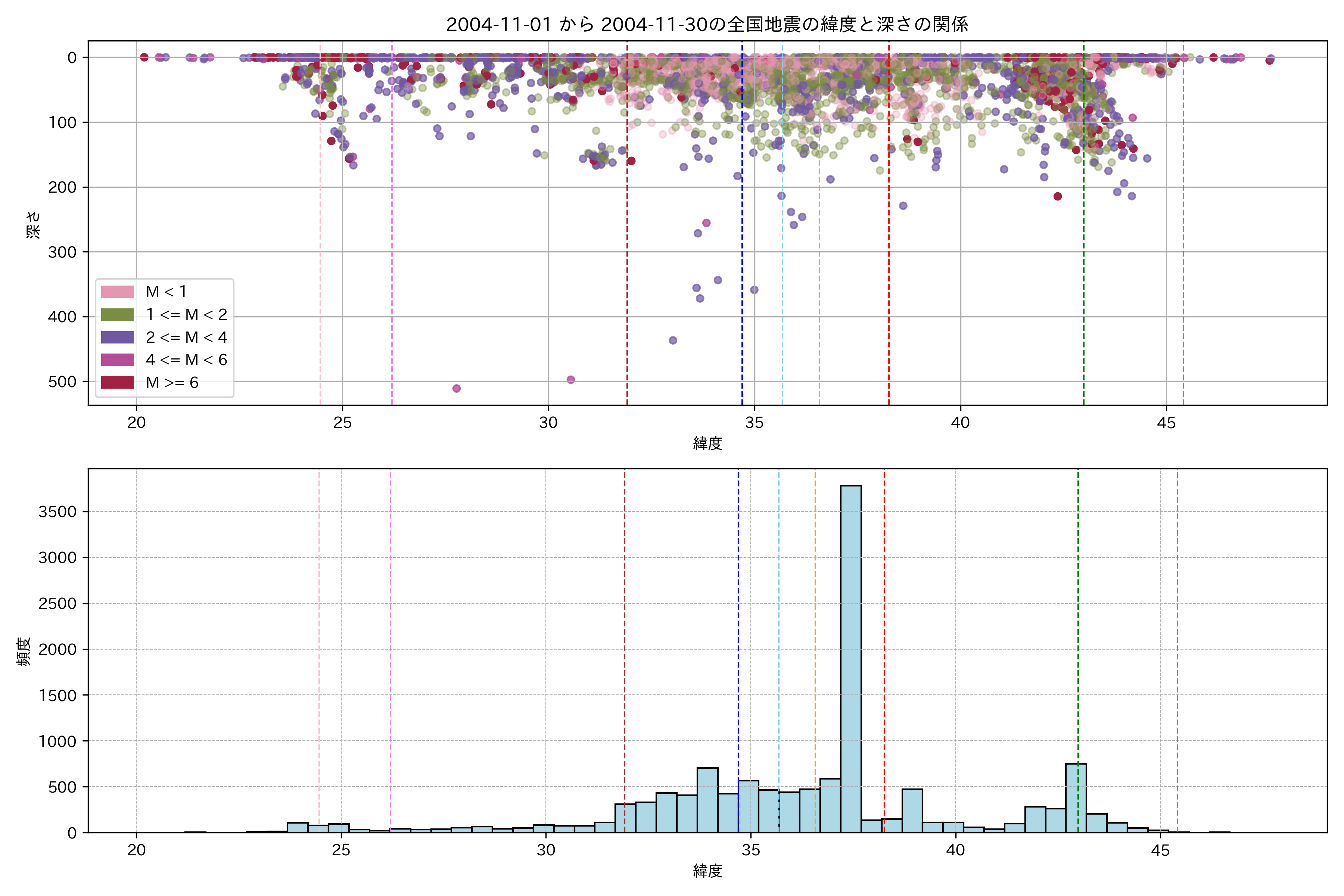Image resolution: width=1344 pixels, height=896 pixels.
Task: Click the chart title at the top
Action: [x=707, y=25]
